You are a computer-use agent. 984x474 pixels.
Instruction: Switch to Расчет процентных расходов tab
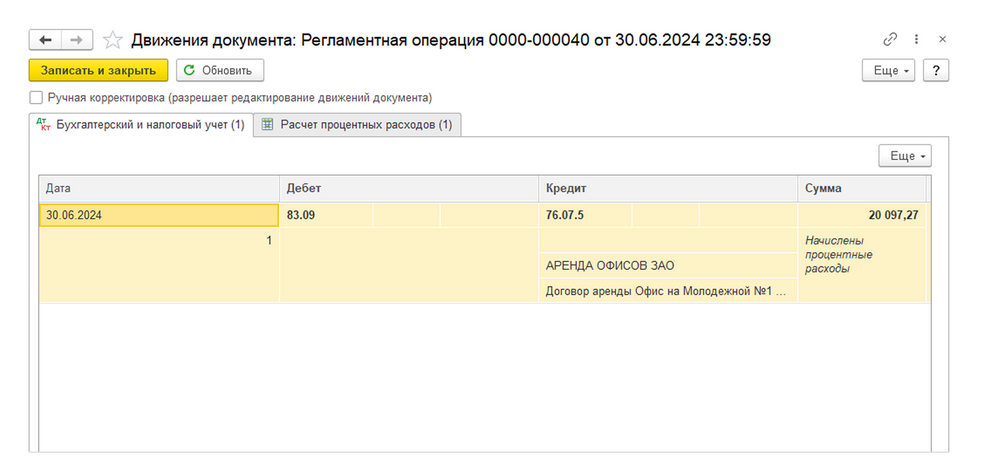point(357,125)
